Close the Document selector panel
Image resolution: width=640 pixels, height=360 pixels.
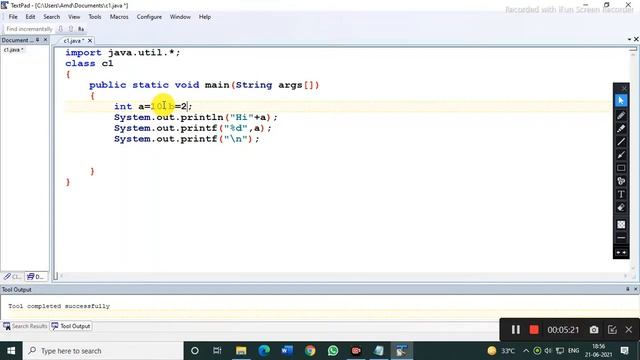[45, 40]
